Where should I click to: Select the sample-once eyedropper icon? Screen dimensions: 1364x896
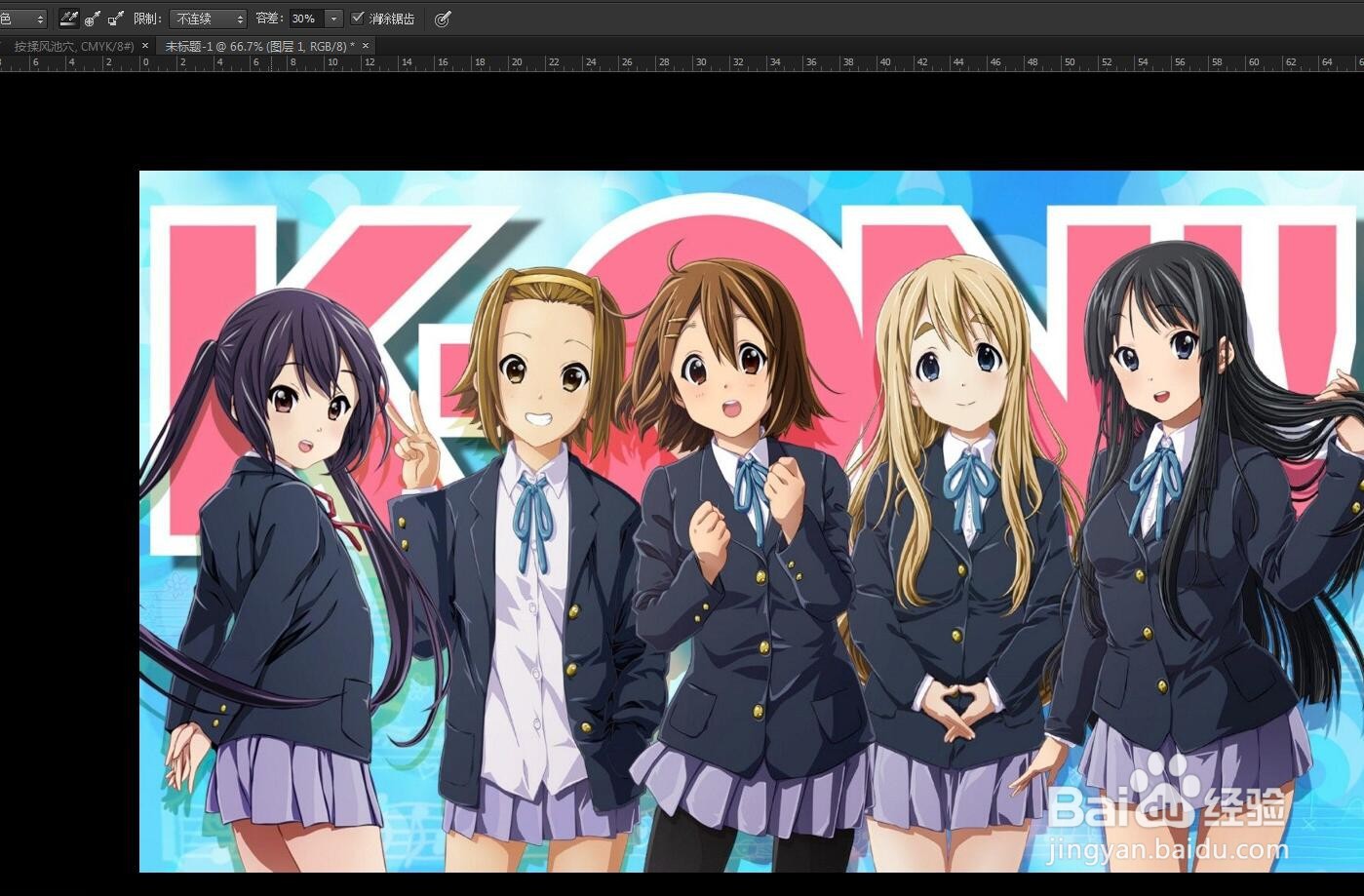93,19
